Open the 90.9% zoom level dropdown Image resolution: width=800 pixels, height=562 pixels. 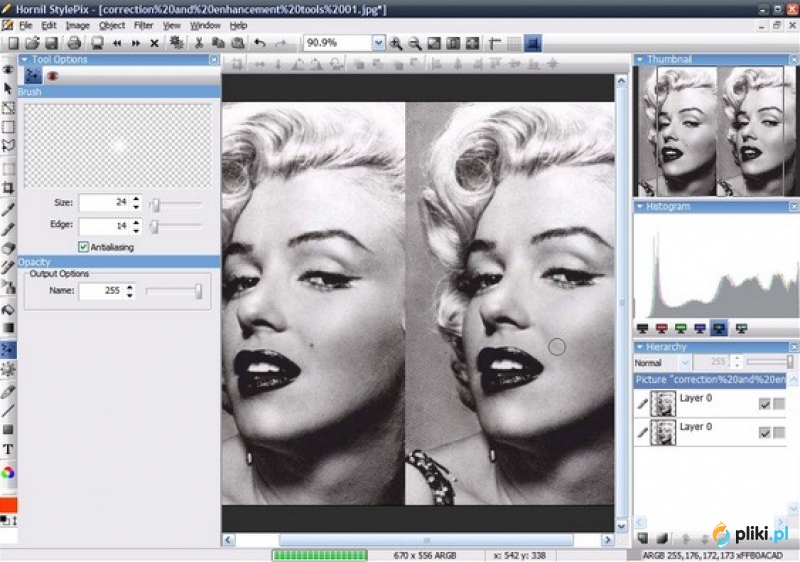[x=378, y=43]
